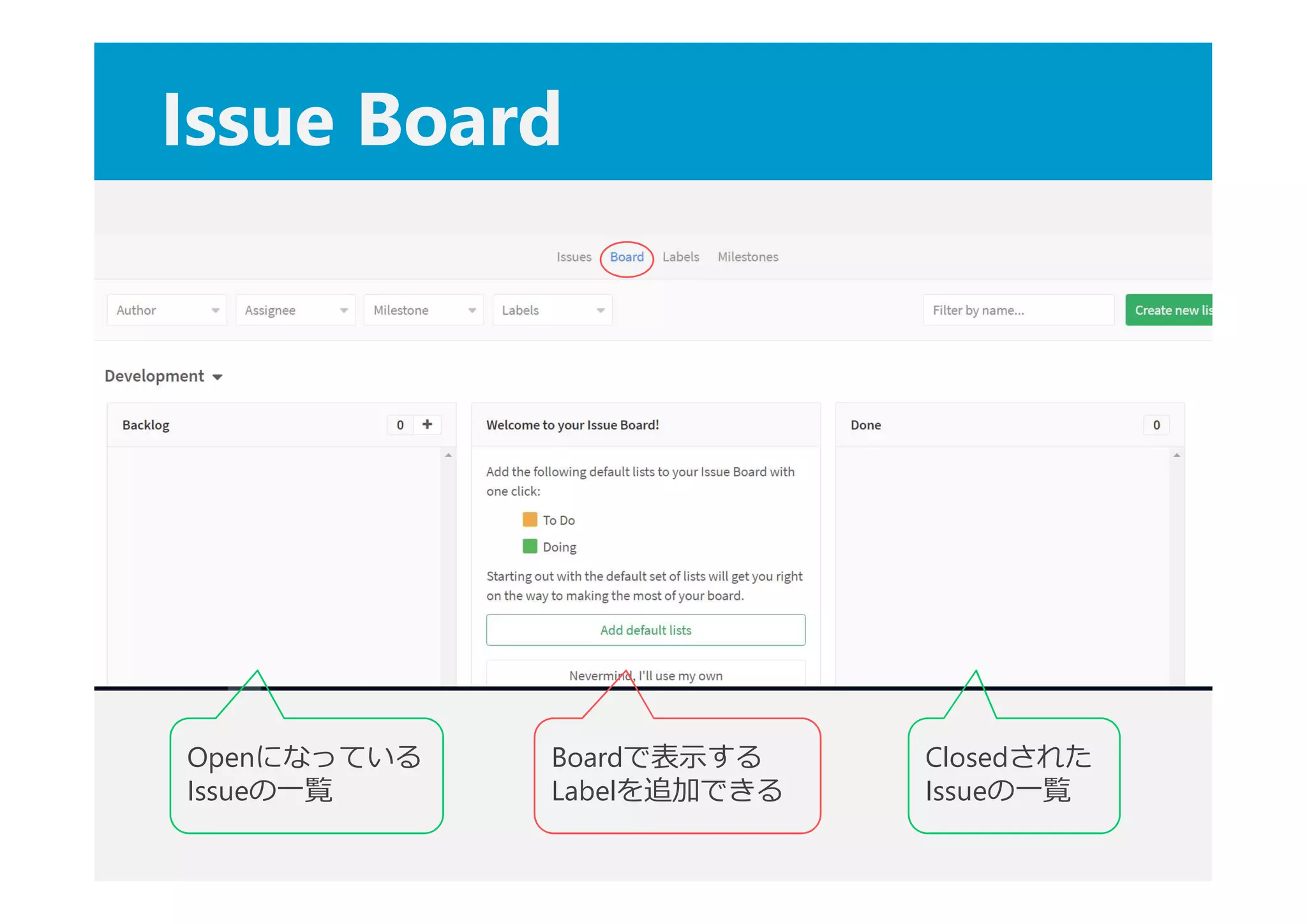This screenshot has height=924, width=1307.
Task: Click the Create new list button
Action: coord(1169,310)
